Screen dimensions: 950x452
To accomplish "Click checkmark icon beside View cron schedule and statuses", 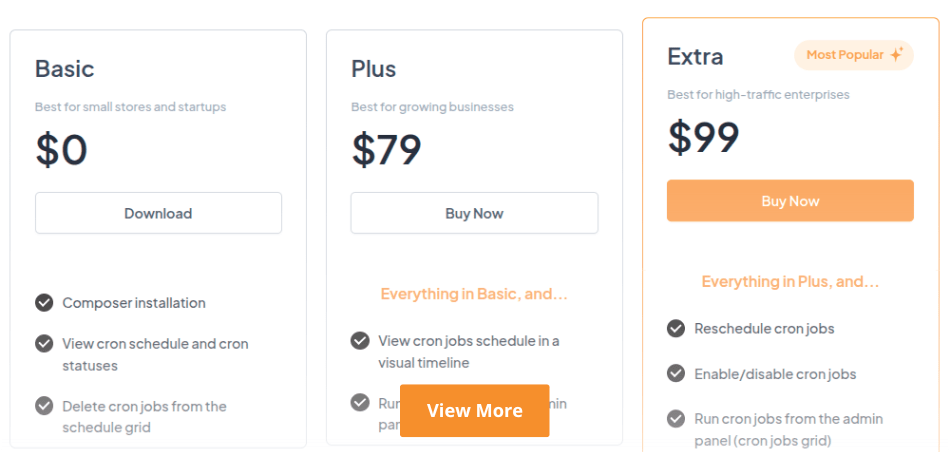I will [x=44, y=343].
